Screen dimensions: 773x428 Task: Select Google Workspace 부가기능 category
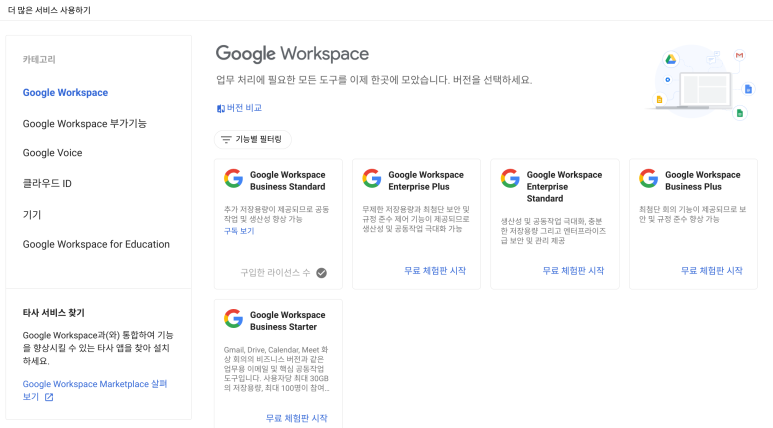tap(84, 123)
